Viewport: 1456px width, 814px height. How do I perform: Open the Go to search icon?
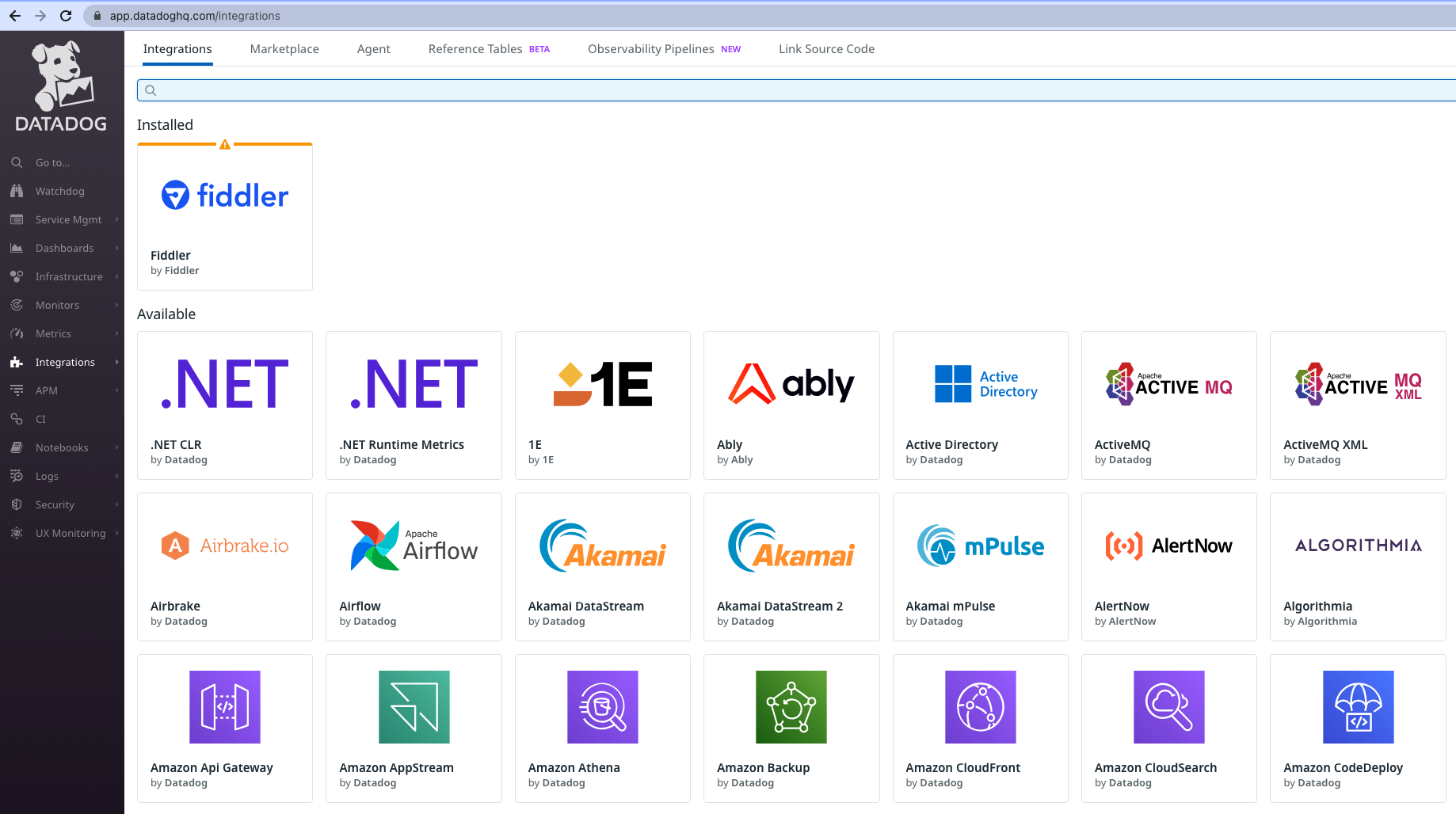17,162
